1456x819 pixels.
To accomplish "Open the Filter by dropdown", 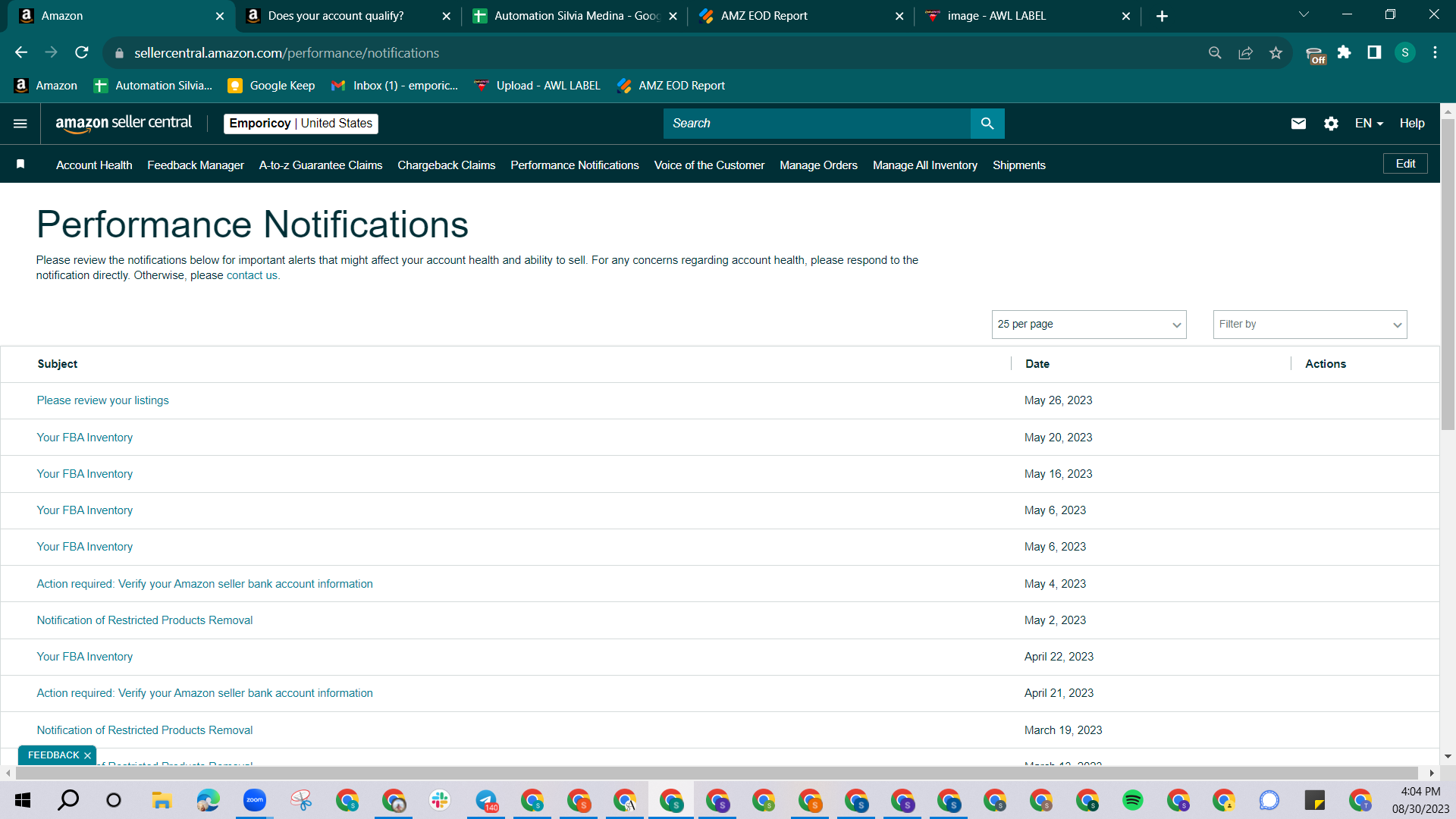I will click(x=1310, y=325).
